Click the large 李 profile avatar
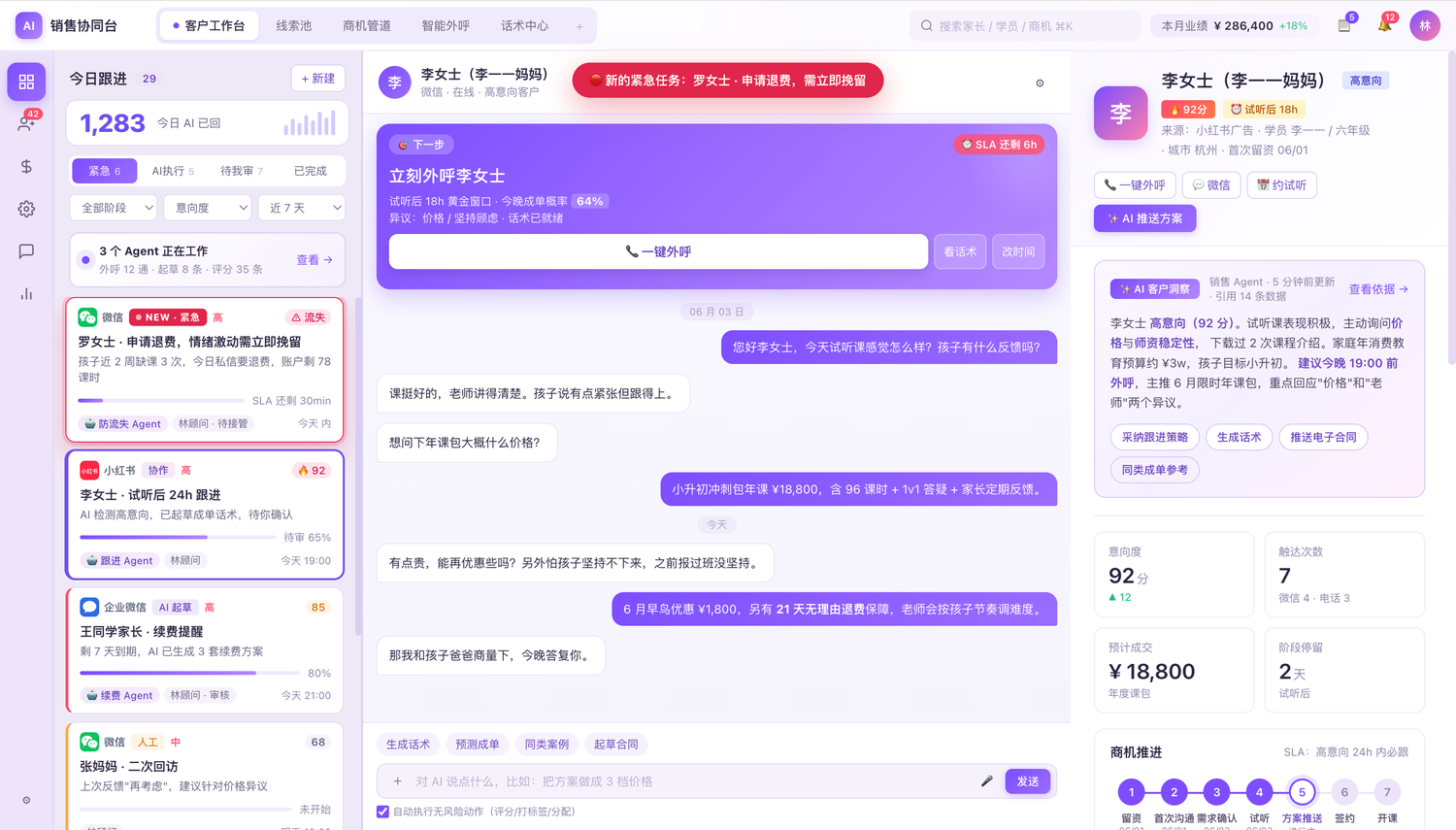Viewport: 1456px width, 830px height. 1120,114
